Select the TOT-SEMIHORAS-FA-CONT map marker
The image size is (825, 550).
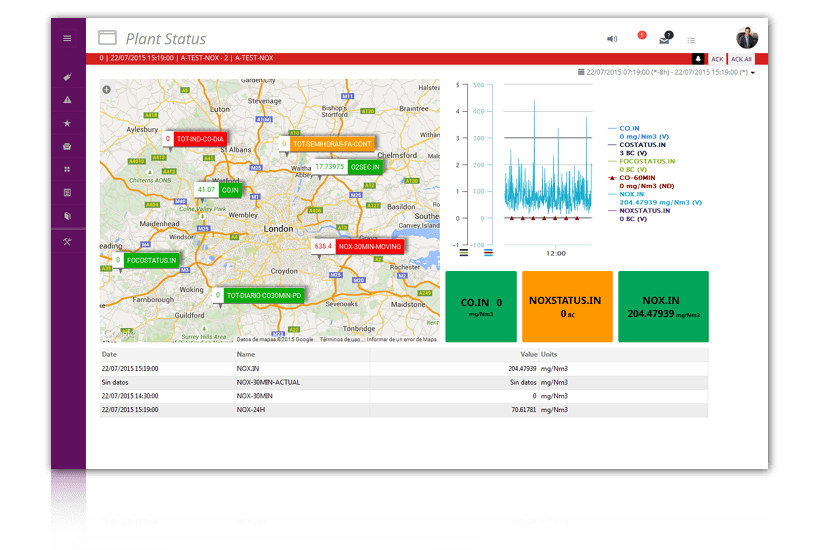point(327,144)
